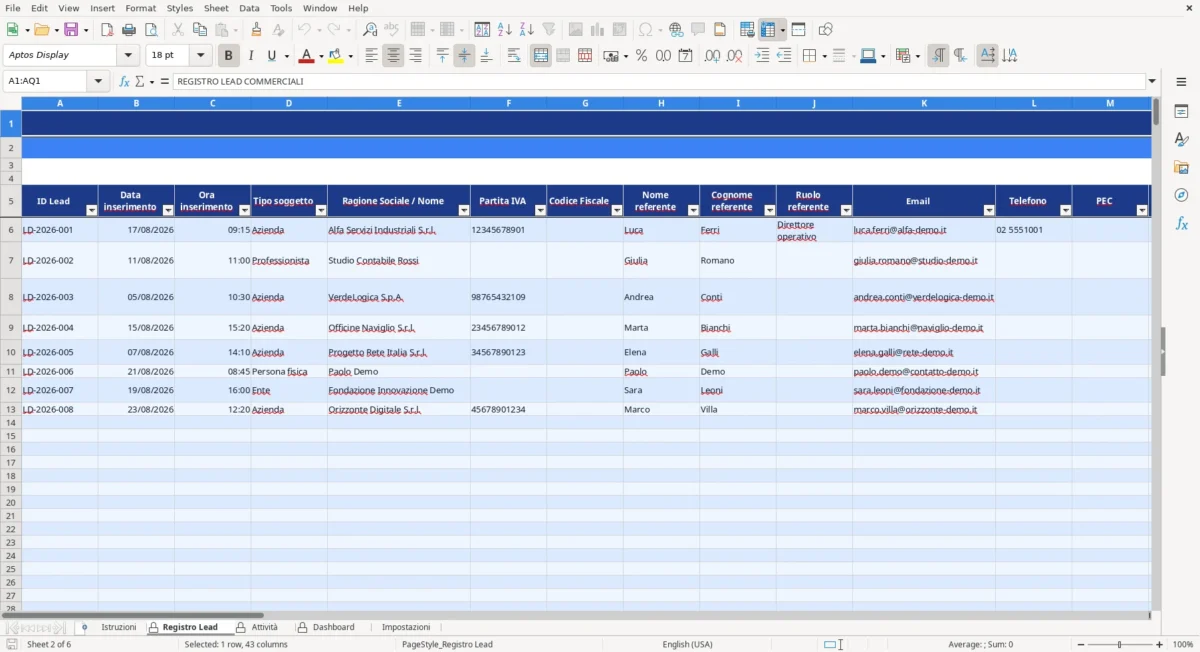Screen dimensions: 1200x652
Task: Open Find and Replace tool
Action: (x=370, y=30)
